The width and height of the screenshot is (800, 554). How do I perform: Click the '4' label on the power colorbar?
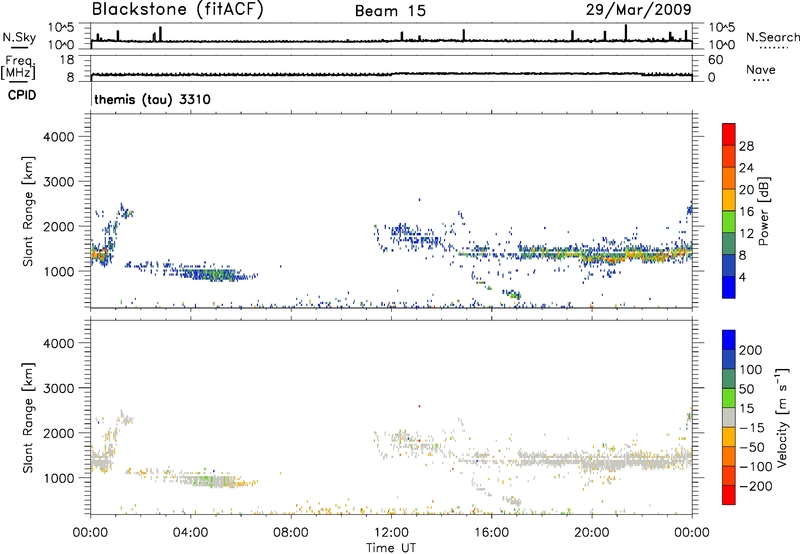tap(743, 278)
